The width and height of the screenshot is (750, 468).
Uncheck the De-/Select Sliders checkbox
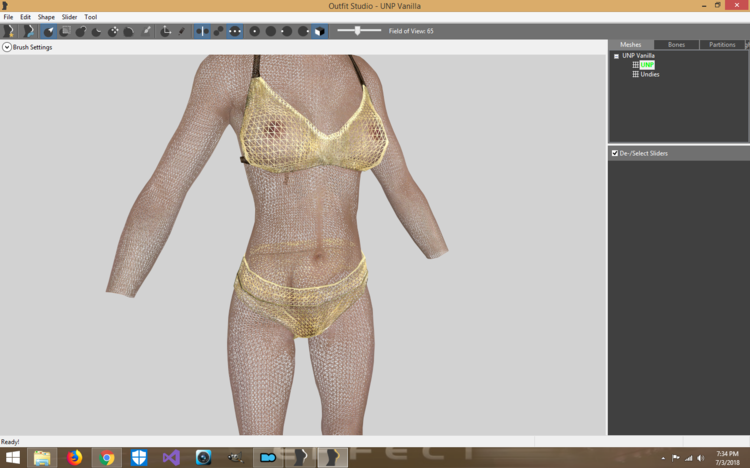coord(615,153)
